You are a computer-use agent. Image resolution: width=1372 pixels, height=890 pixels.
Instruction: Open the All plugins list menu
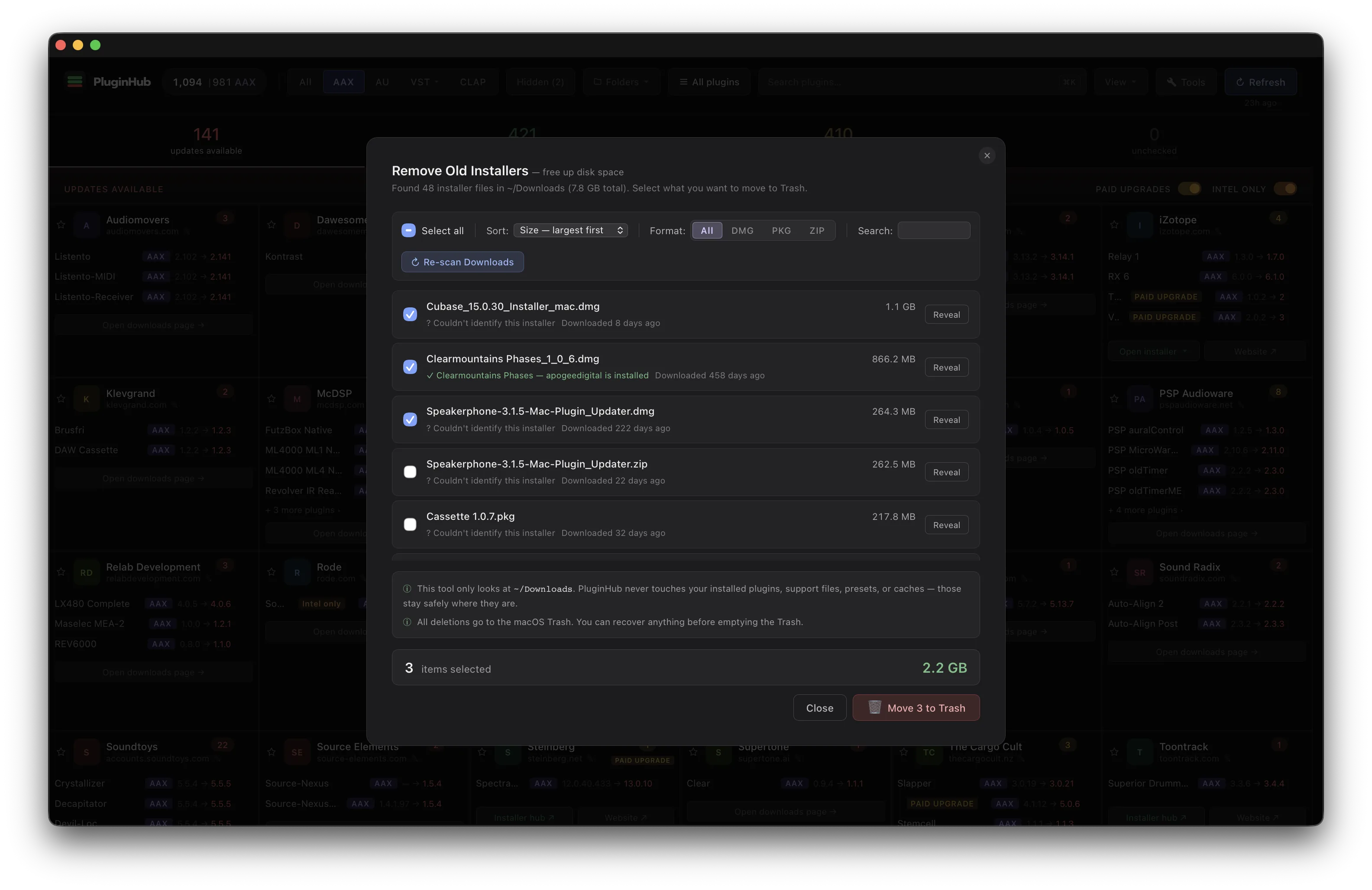(x=709, y=82)
